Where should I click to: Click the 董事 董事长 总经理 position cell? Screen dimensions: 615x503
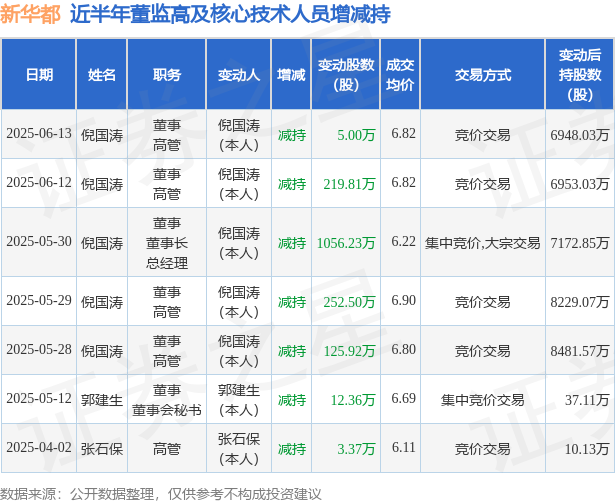click(x=167, y=243)
